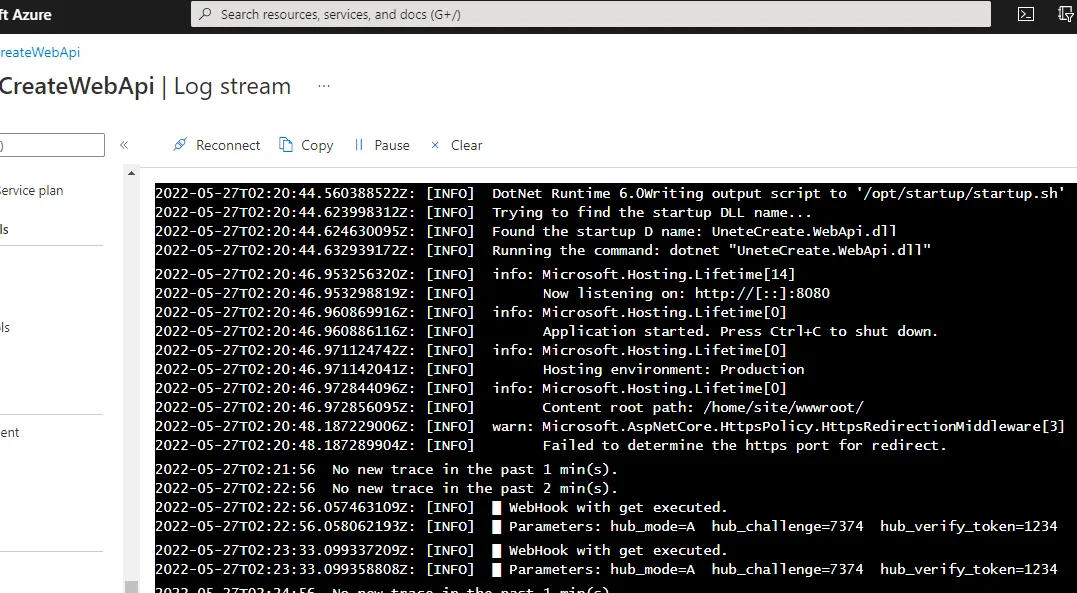
Task: Open the CreateWebApi breadcrumb link
Action: 40,52
